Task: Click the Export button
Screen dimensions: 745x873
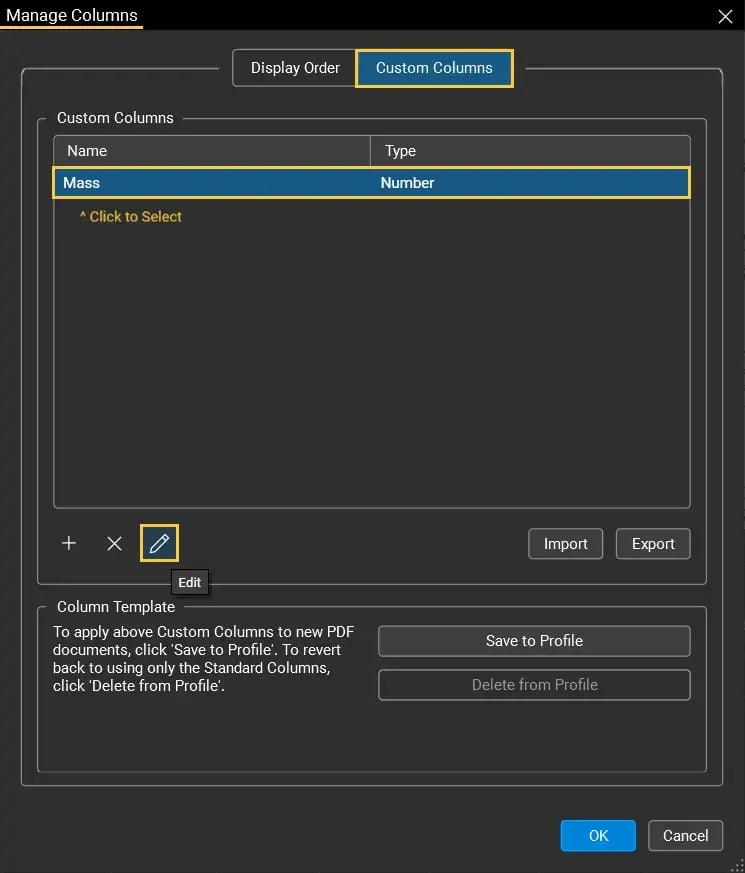Action: 653,543
